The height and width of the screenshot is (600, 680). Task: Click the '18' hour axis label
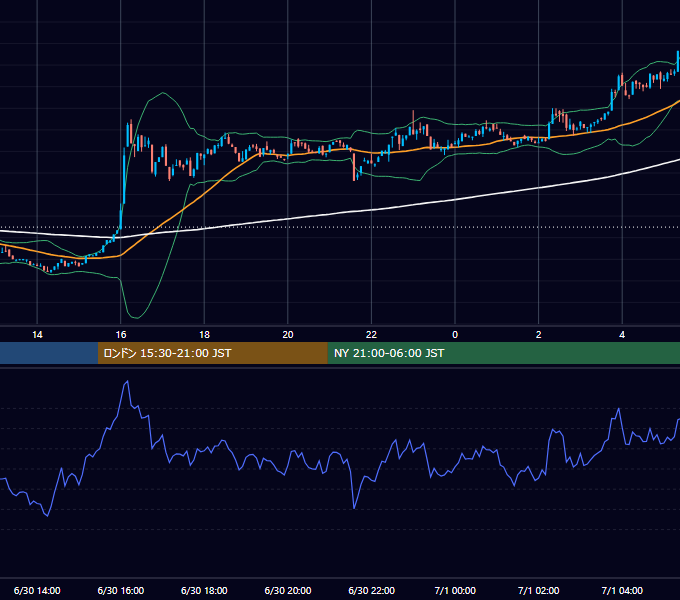pyautogui.click(x=204, y=335)
